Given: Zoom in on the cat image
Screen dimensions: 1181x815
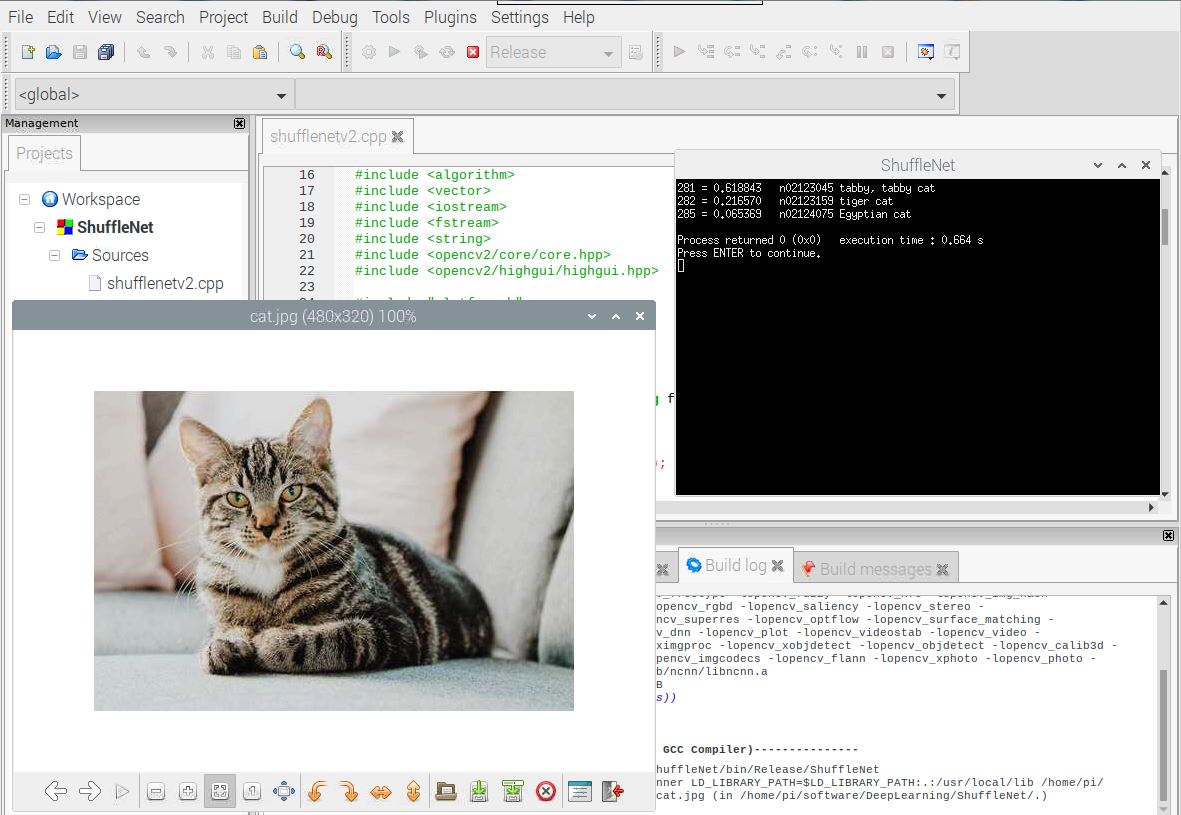Looking at the screenshot, I should click(x=187, y=792).
